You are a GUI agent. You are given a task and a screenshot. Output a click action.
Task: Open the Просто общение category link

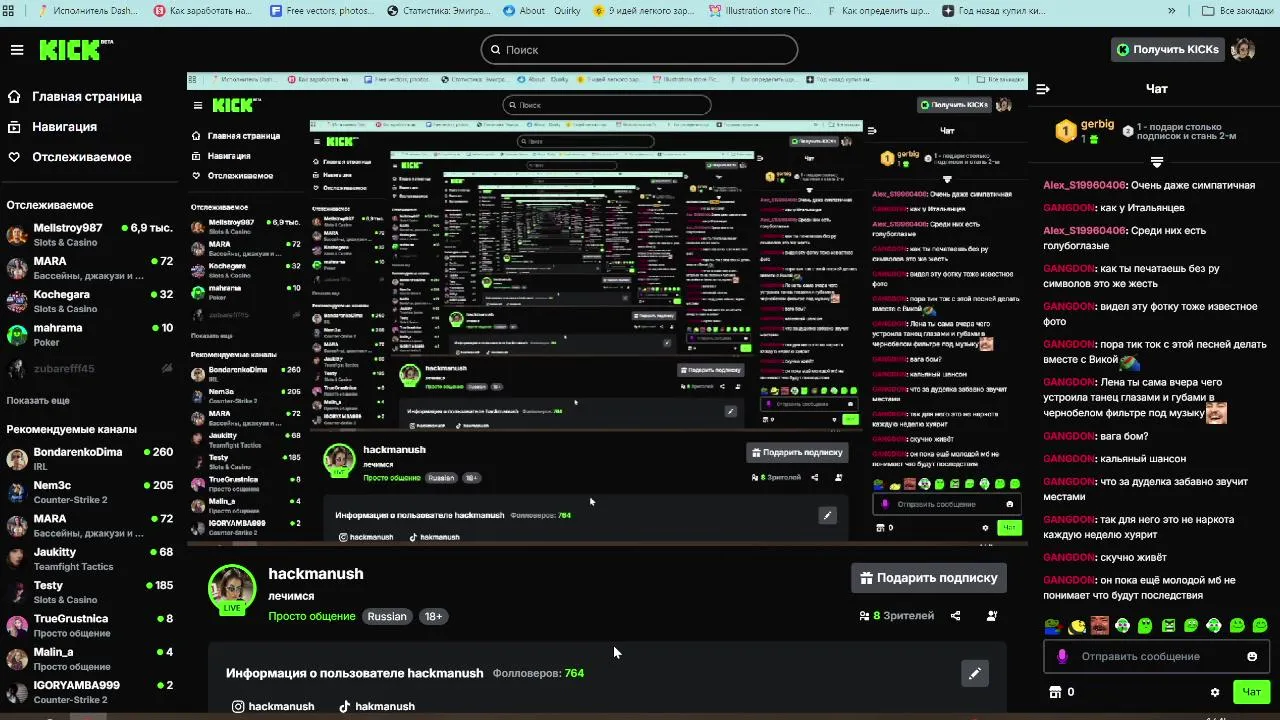pyautogui.click(x=312, y=616)
